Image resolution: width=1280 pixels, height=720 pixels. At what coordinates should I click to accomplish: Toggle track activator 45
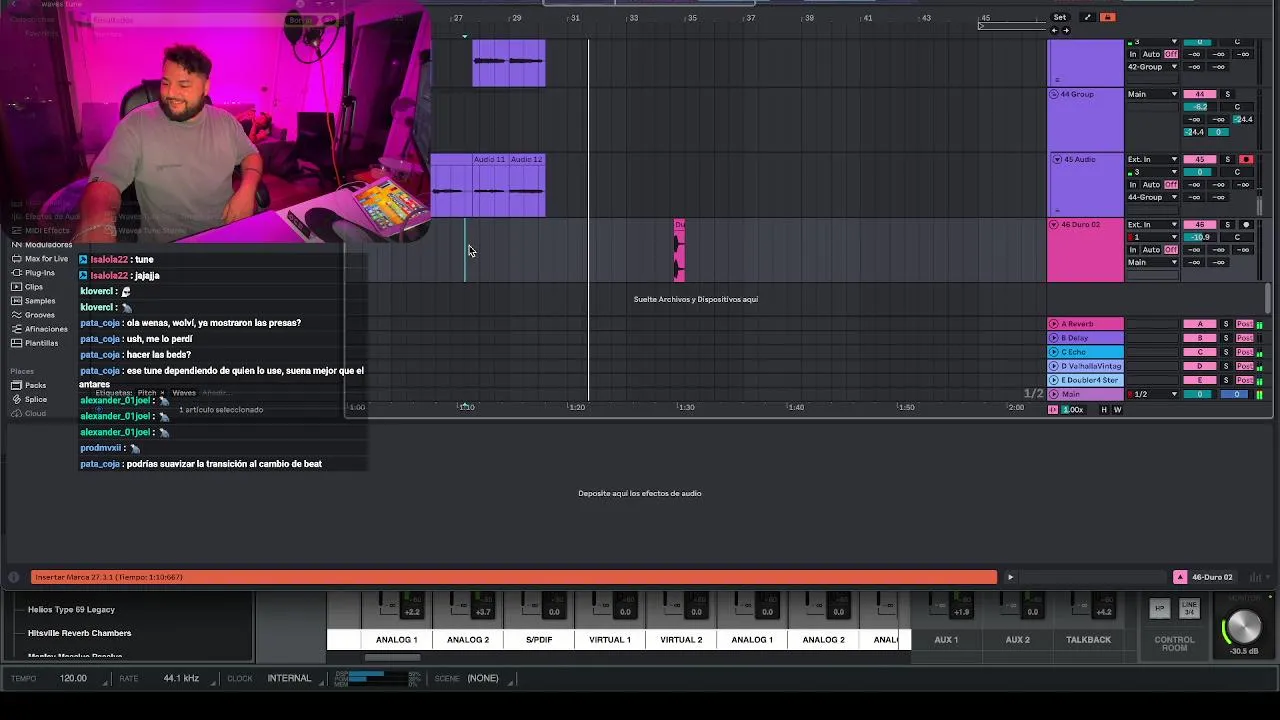click(1200, 159)
